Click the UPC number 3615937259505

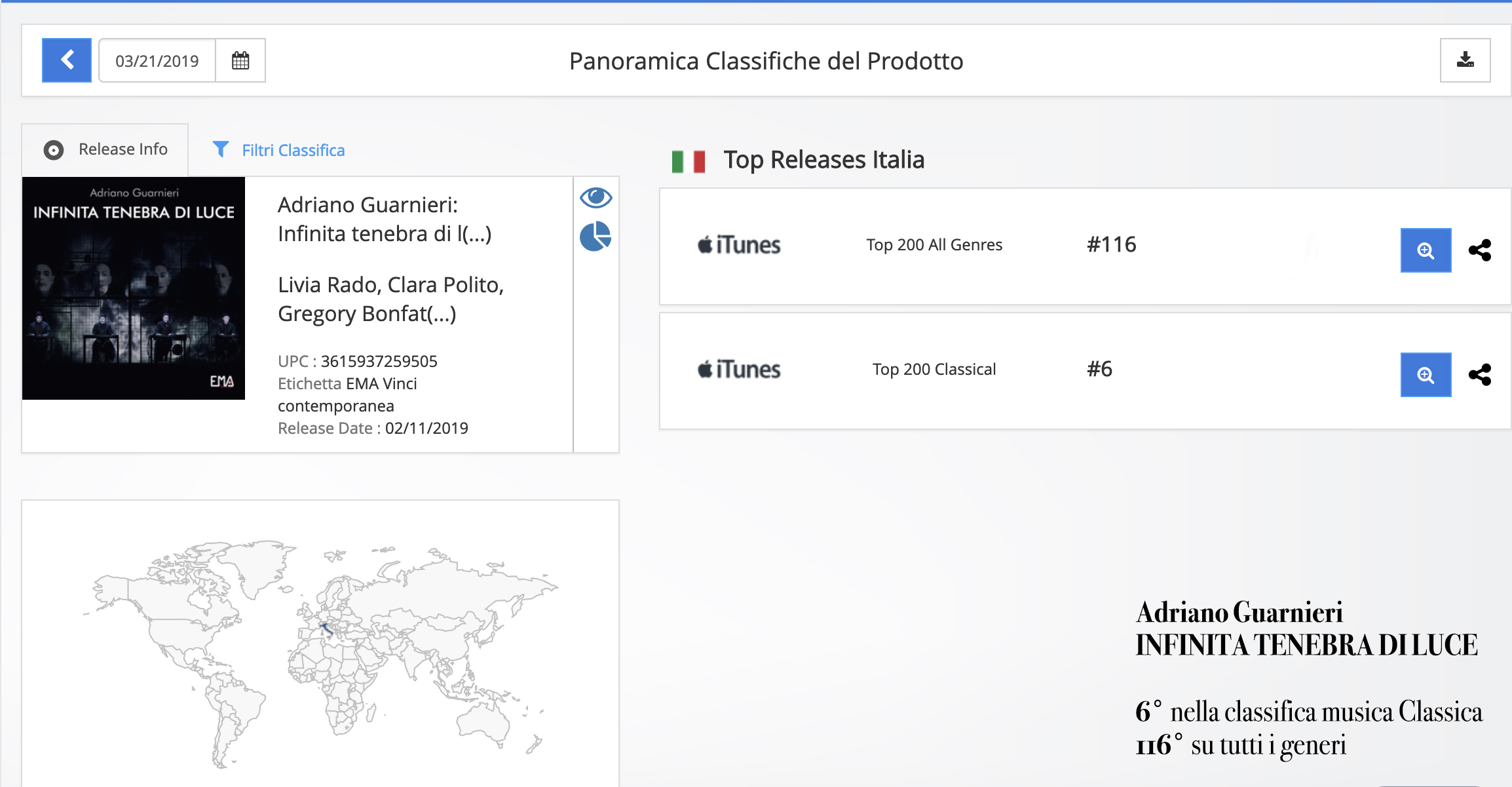(x=379, y=361)
